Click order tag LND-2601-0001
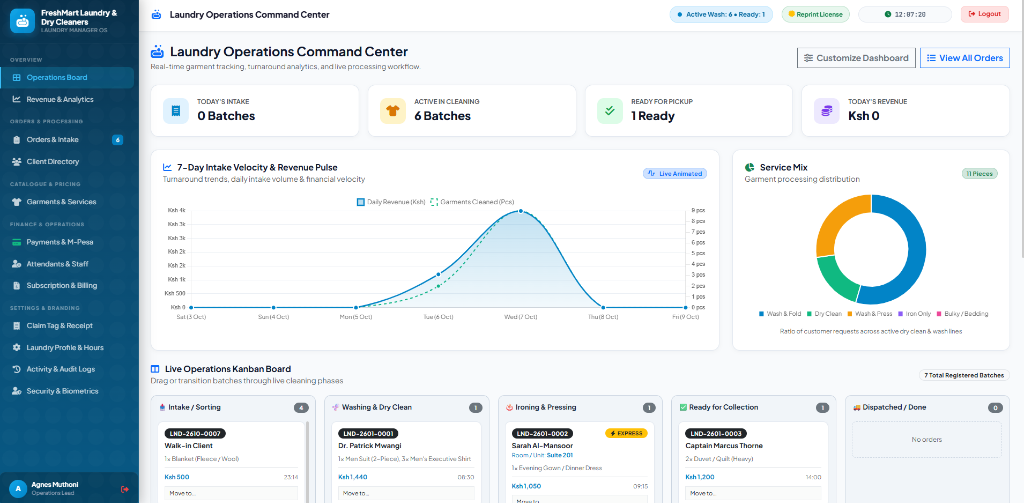Screen dimensions: 1024x503 tap(368, 433)
